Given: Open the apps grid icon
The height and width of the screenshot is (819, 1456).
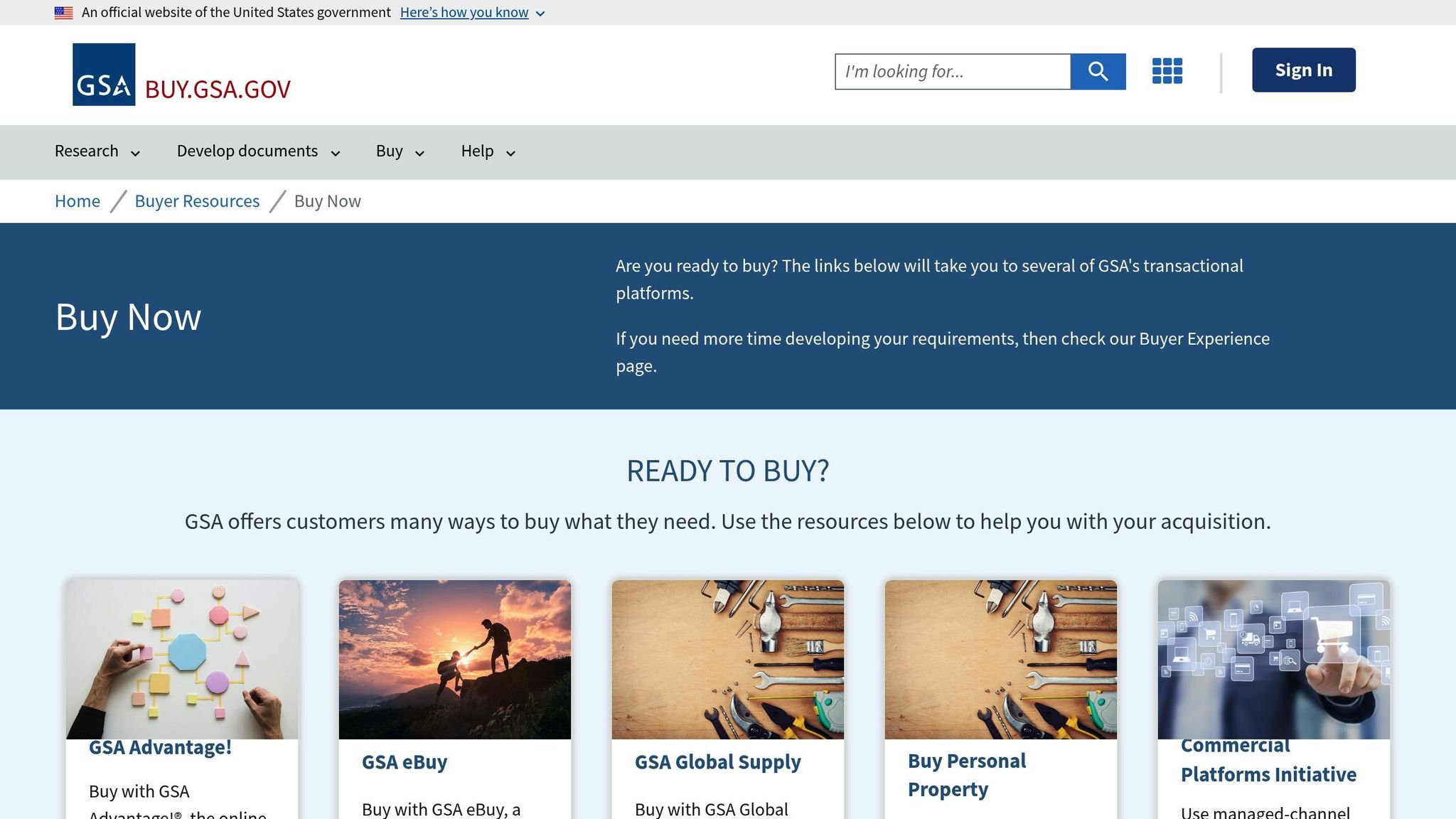Looking at the screenshot, I should (x=1167, y=71).
